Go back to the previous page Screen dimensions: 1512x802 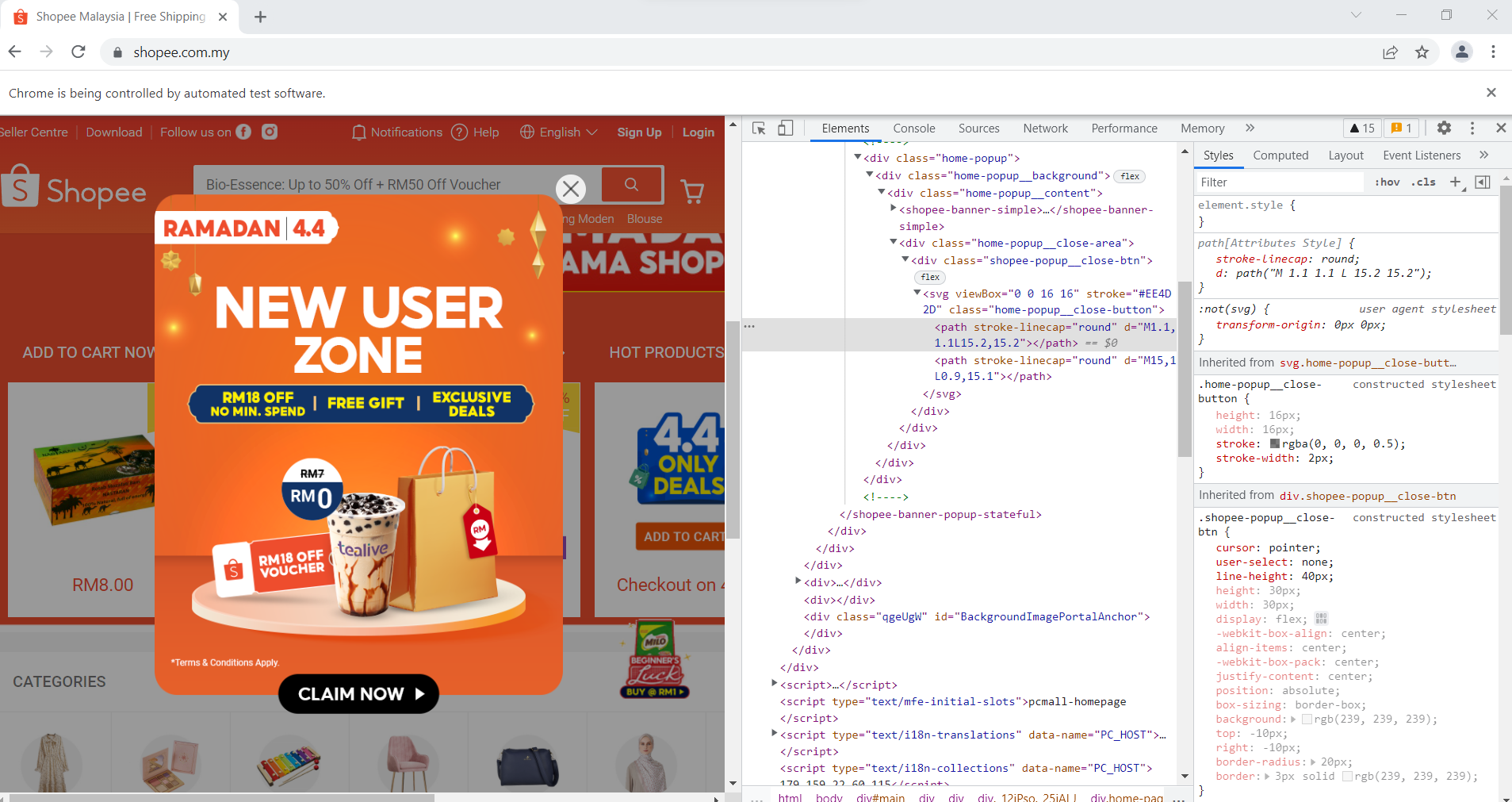(14, 52)
